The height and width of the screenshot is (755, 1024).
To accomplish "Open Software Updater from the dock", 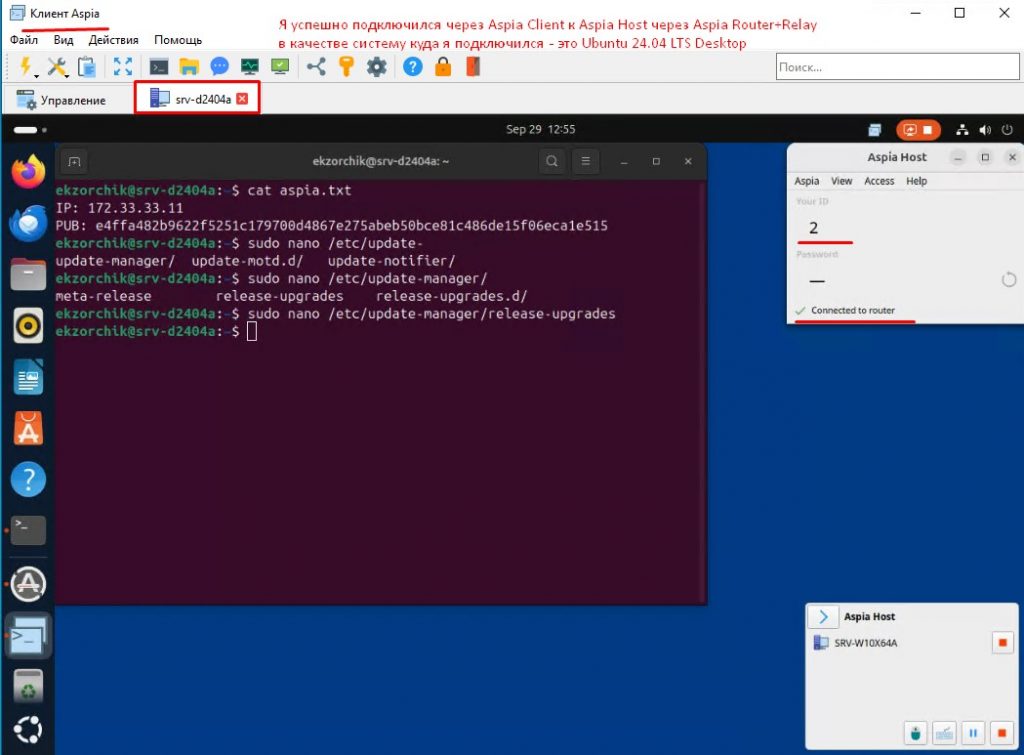I will pos(28,584).
